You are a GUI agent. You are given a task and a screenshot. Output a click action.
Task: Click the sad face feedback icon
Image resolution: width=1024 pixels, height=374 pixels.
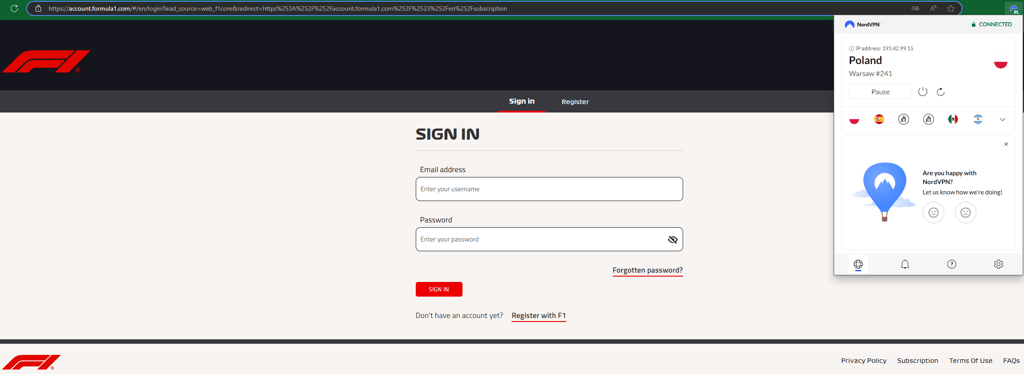click(x=965, y=212)
